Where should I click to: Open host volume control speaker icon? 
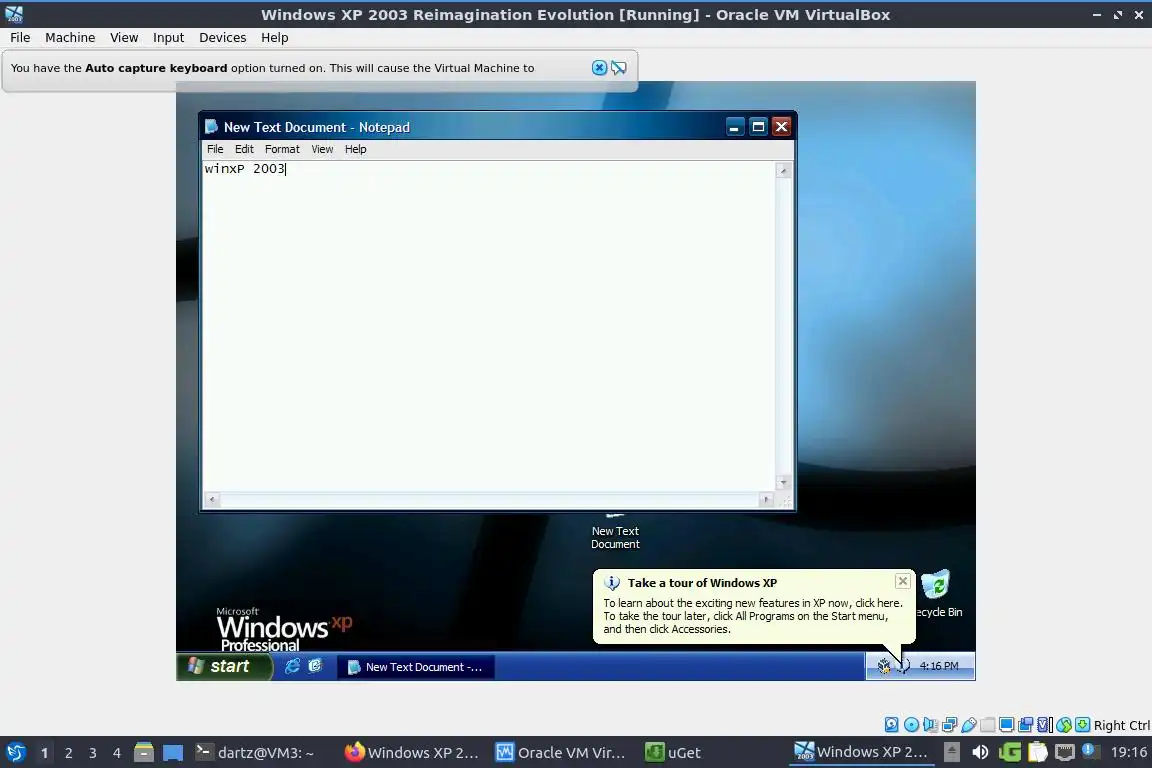pyautogui.click(x=980, y=752)
